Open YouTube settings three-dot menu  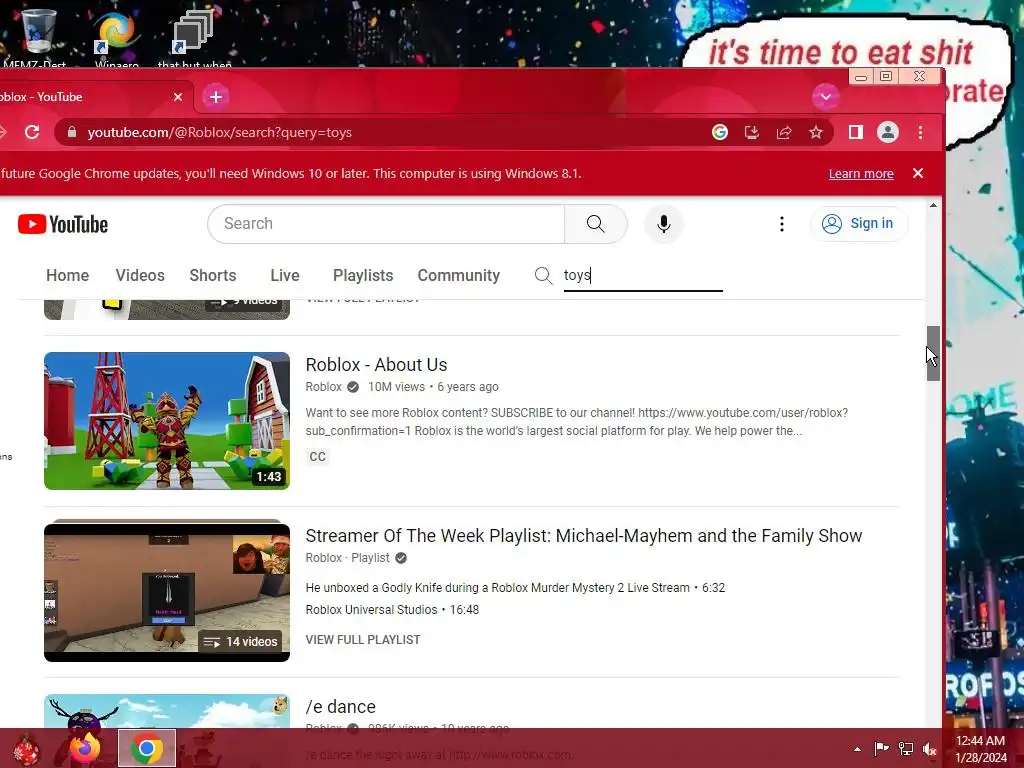click(782, 224)
